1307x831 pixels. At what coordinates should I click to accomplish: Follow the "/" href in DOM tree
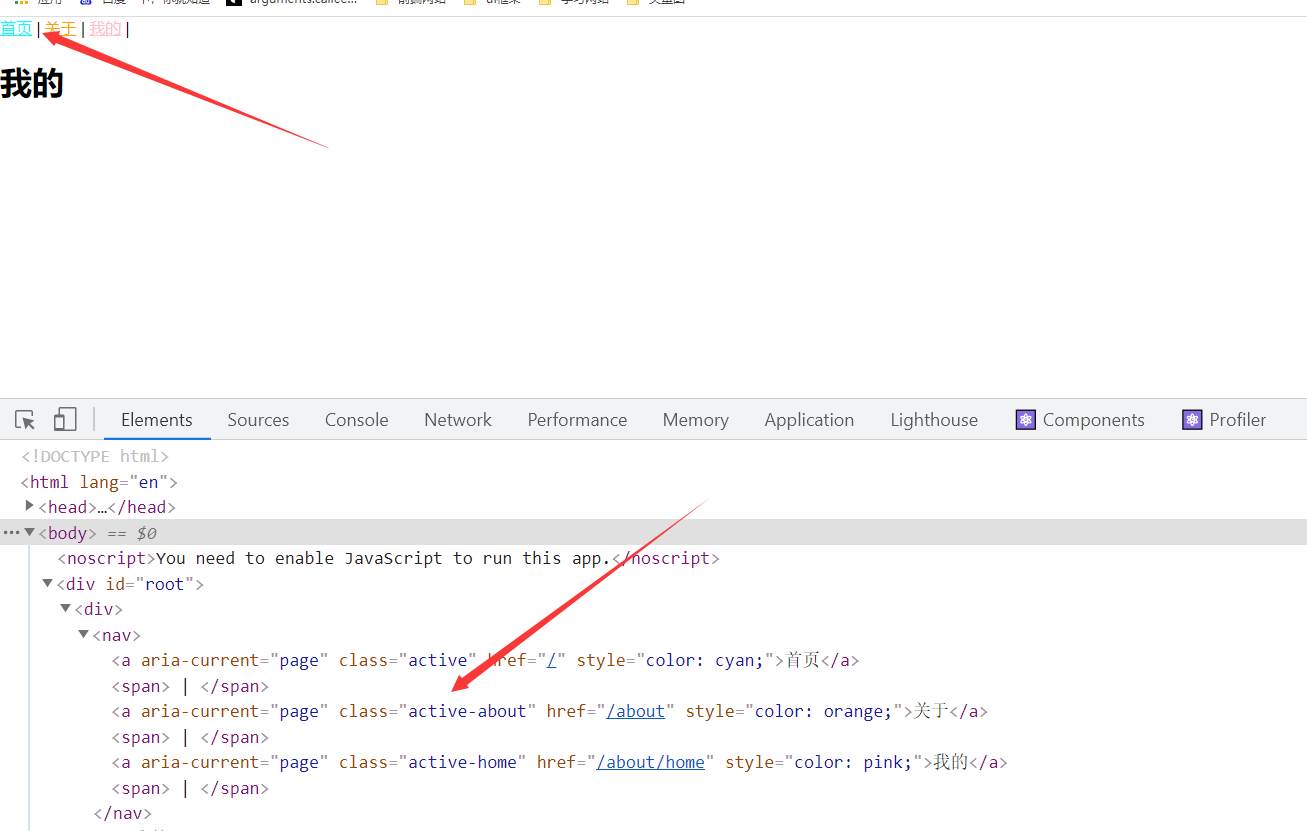[551, 660]
